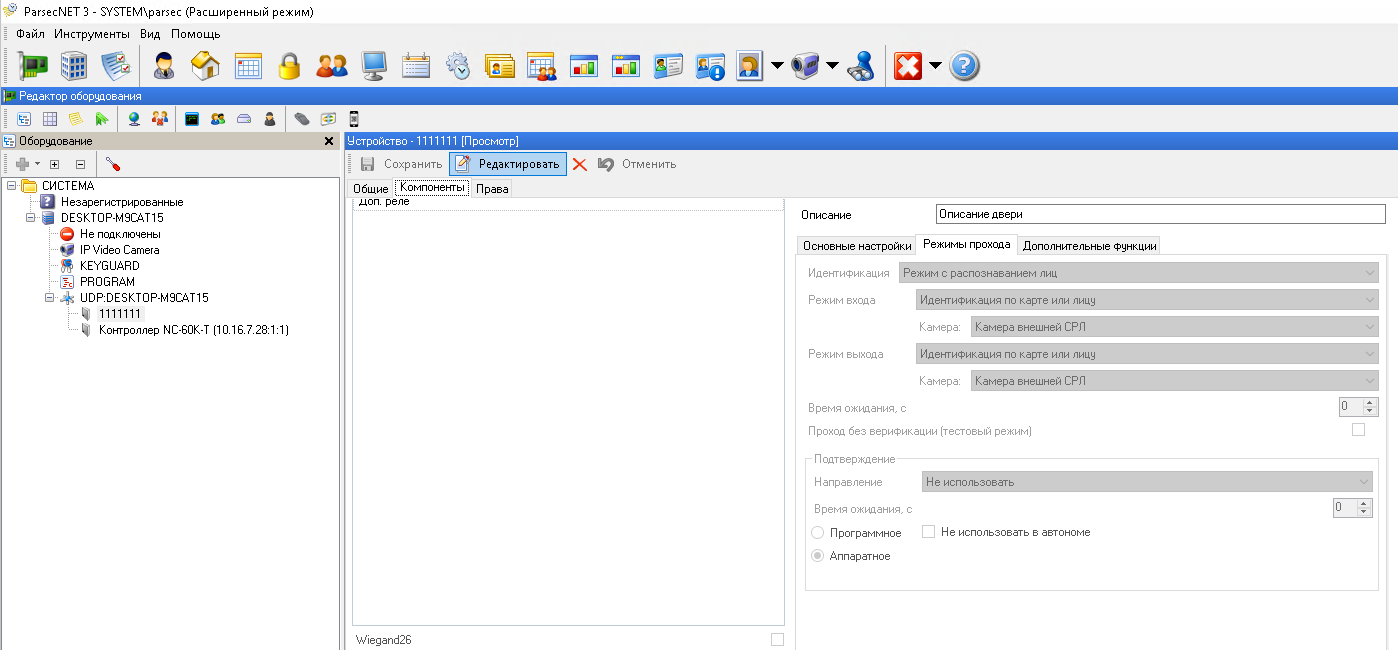Open the equipment editor card icon
Viewport: 1398px width, 650px height.
pyautogui.click(x=33, y=66)
